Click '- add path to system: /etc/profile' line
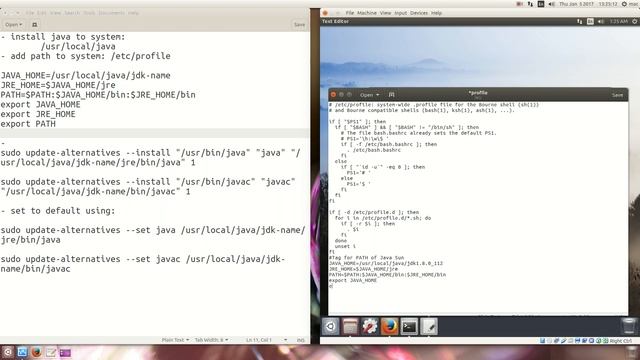The image size is (640, 360). [x=85, y=56]
